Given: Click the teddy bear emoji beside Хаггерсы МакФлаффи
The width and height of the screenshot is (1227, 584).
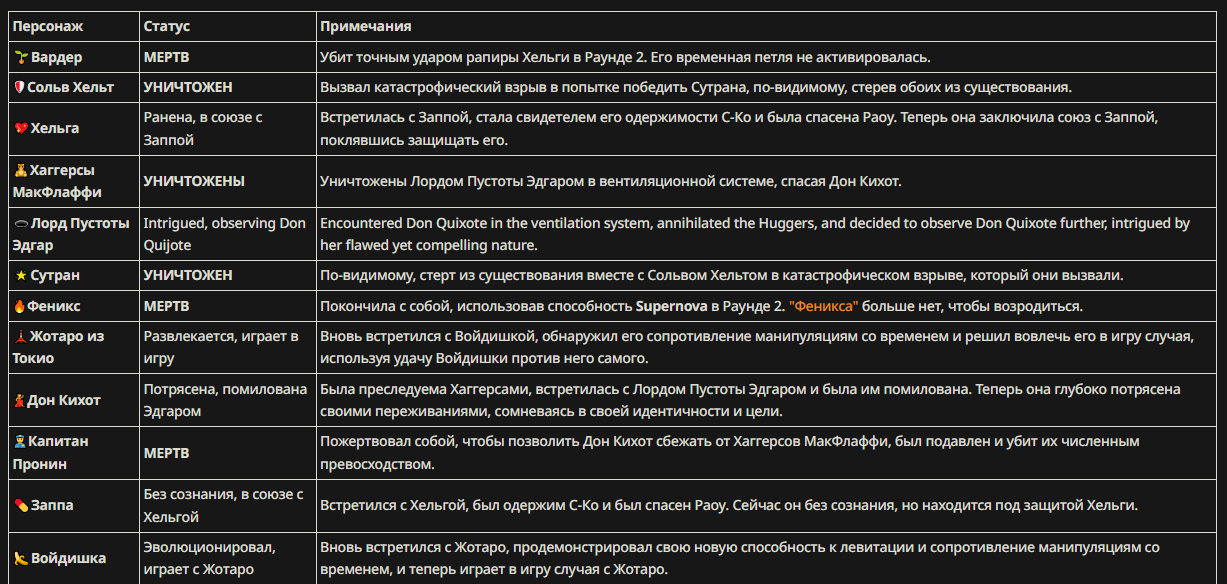Looking at the screenshot, I should pyautogui.click(x=19, y=171).
